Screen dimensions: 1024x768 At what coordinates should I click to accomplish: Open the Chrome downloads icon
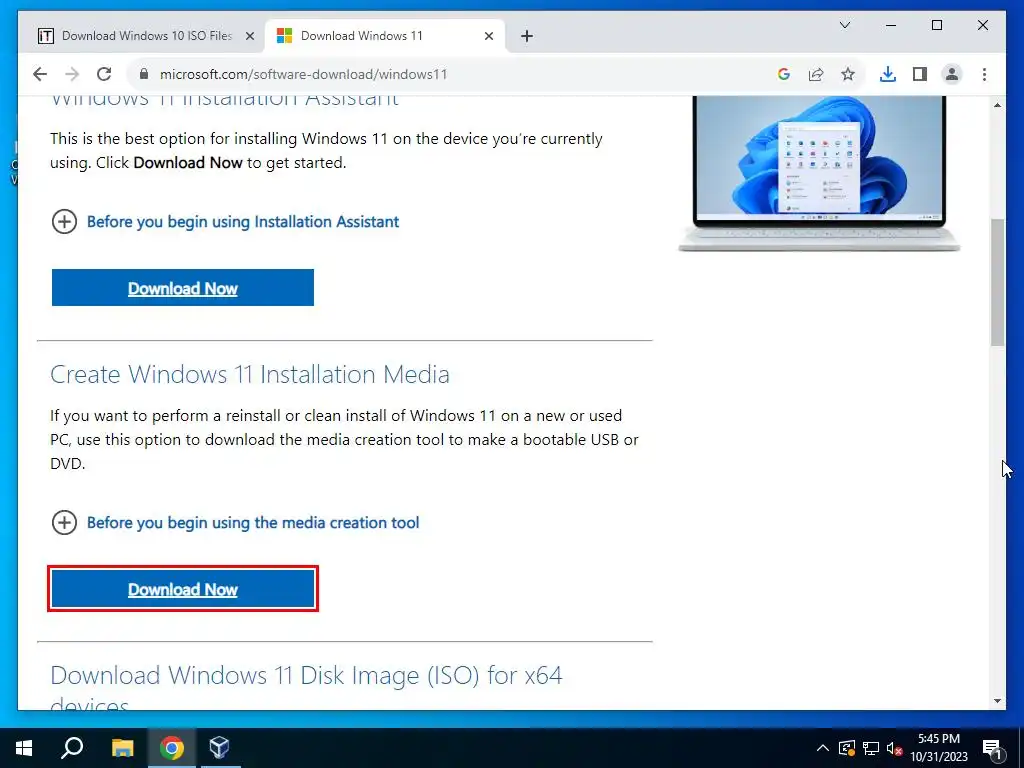(888, 74)
